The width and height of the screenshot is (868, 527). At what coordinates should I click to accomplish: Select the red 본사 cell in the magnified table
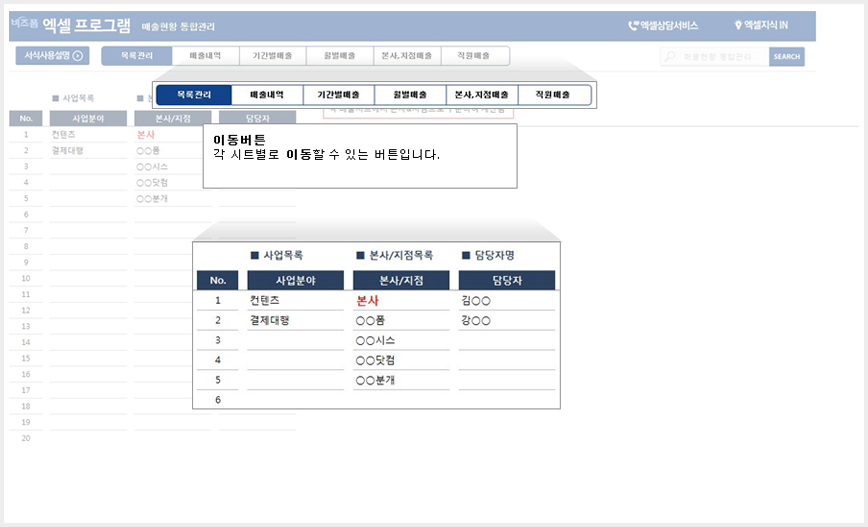point(401,301)
